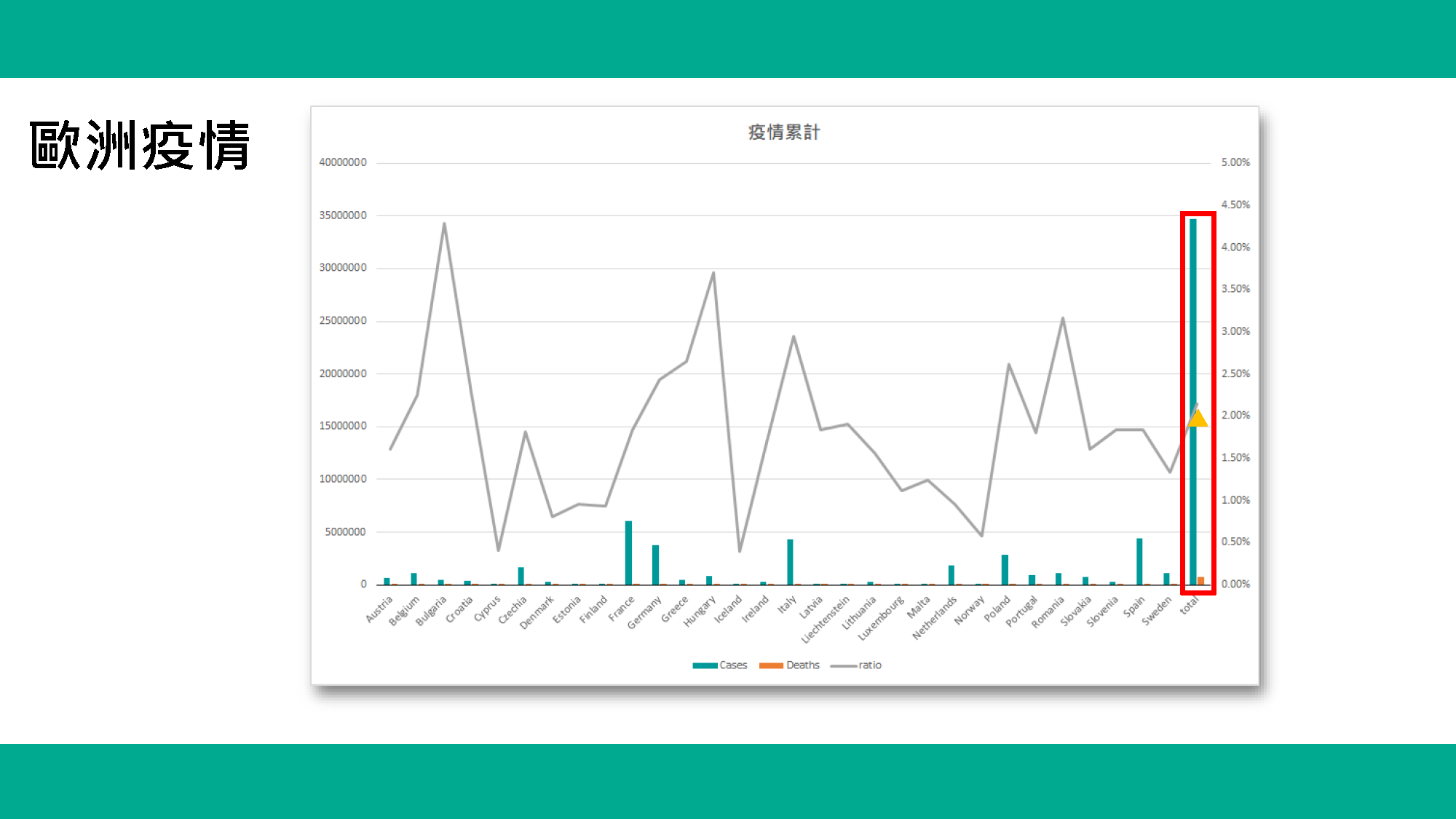1456x819 pixels.
Task: Click the Slovenia axis label
Action: point(1102,611)
